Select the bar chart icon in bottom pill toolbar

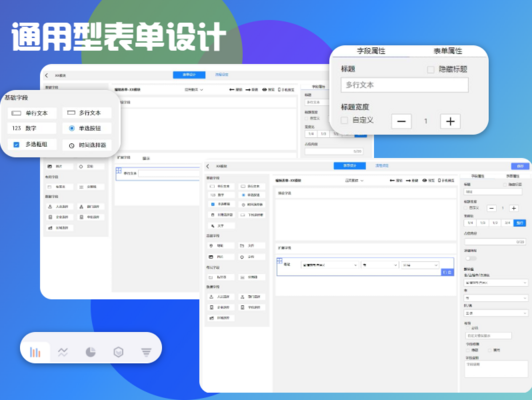pos(35,352)
